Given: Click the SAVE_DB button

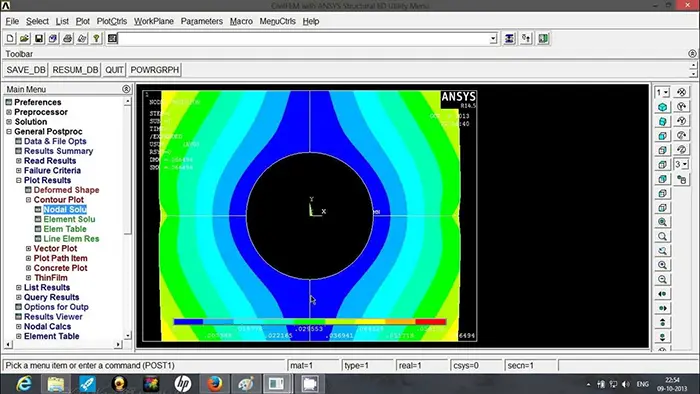Looking at the screenshot, I should (26, 70).
